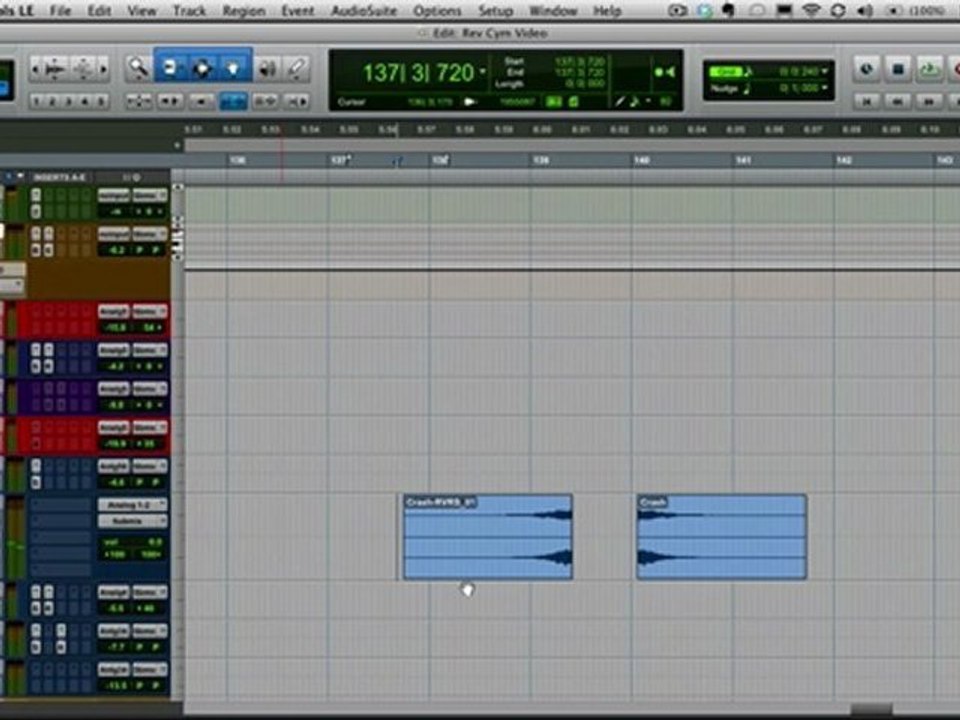Open the Event menu
Viewport: 960px width, 720px height.
[298, 10]
